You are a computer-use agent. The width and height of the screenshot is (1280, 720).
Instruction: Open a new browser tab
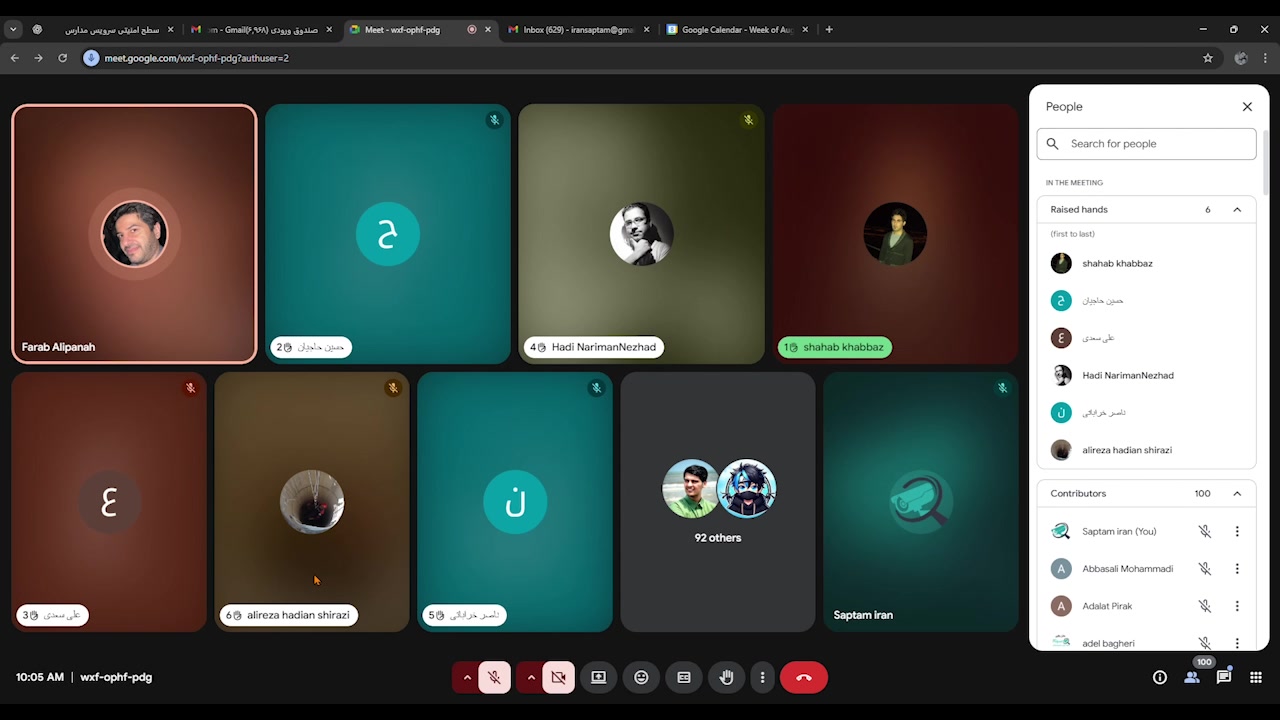tap(829, 30)
